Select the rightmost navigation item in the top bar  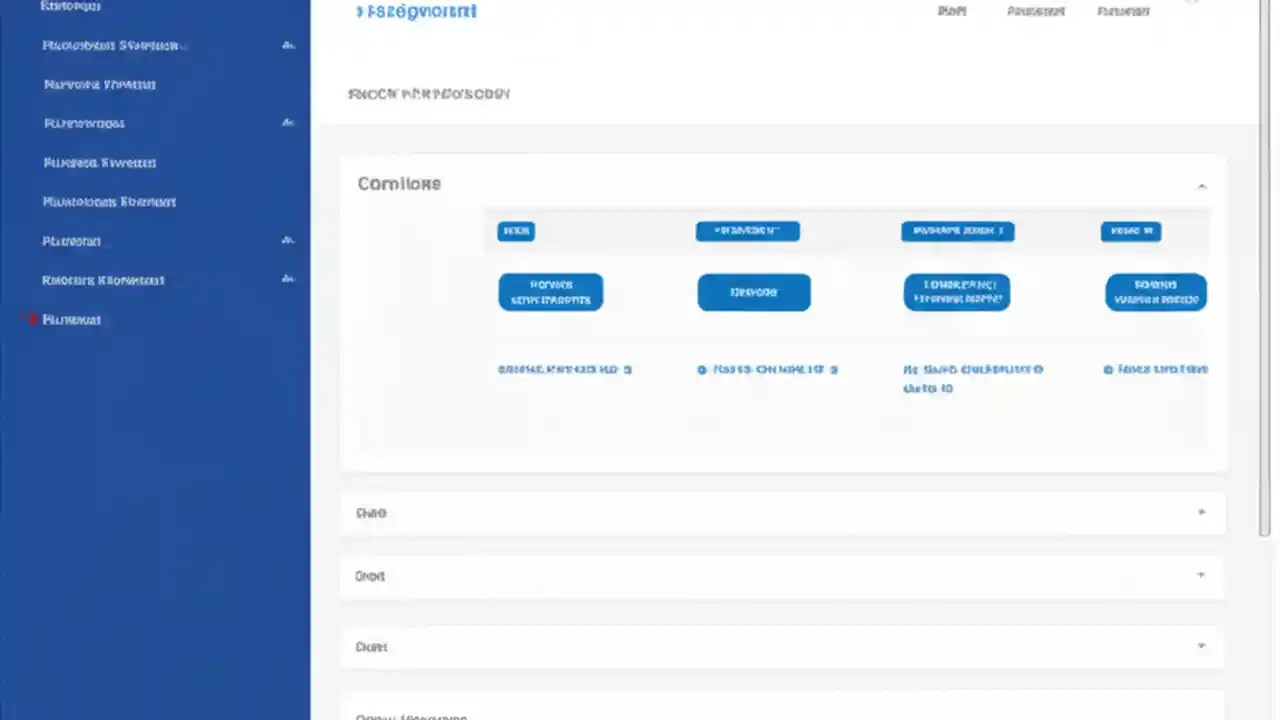1122,11
